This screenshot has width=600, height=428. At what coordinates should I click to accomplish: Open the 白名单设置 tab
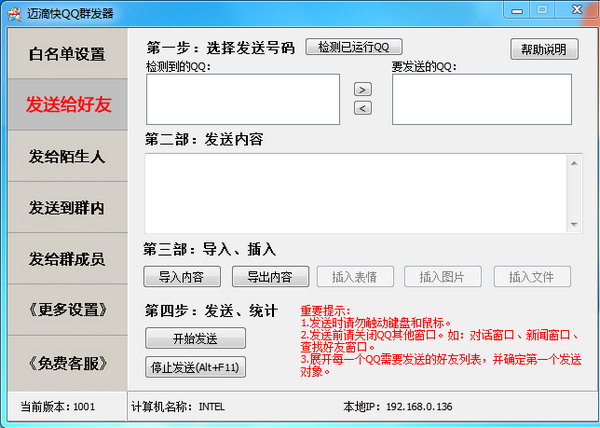67,54
